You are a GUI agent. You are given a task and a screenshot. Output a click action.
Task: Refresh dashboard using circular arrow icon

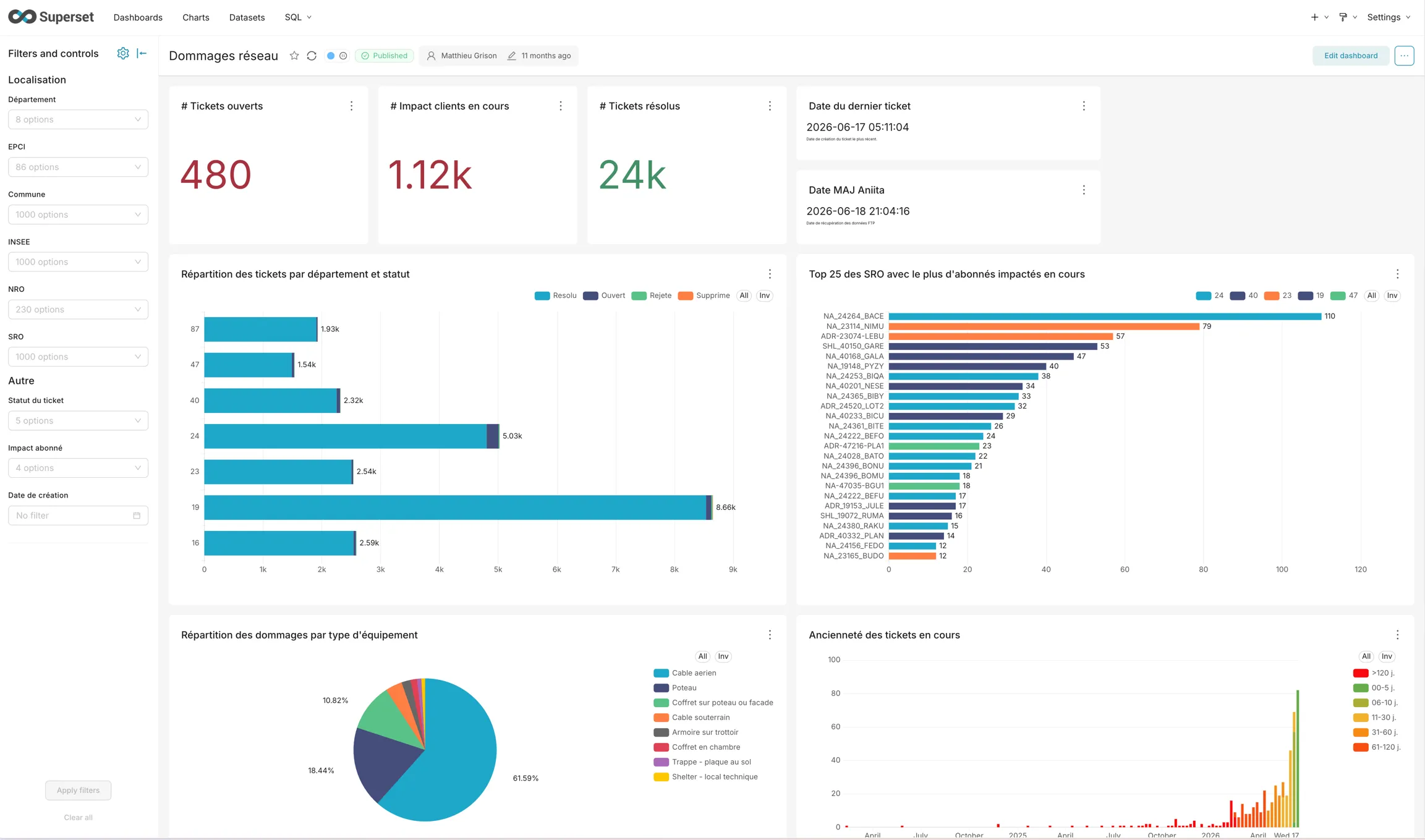coord(312,56)
